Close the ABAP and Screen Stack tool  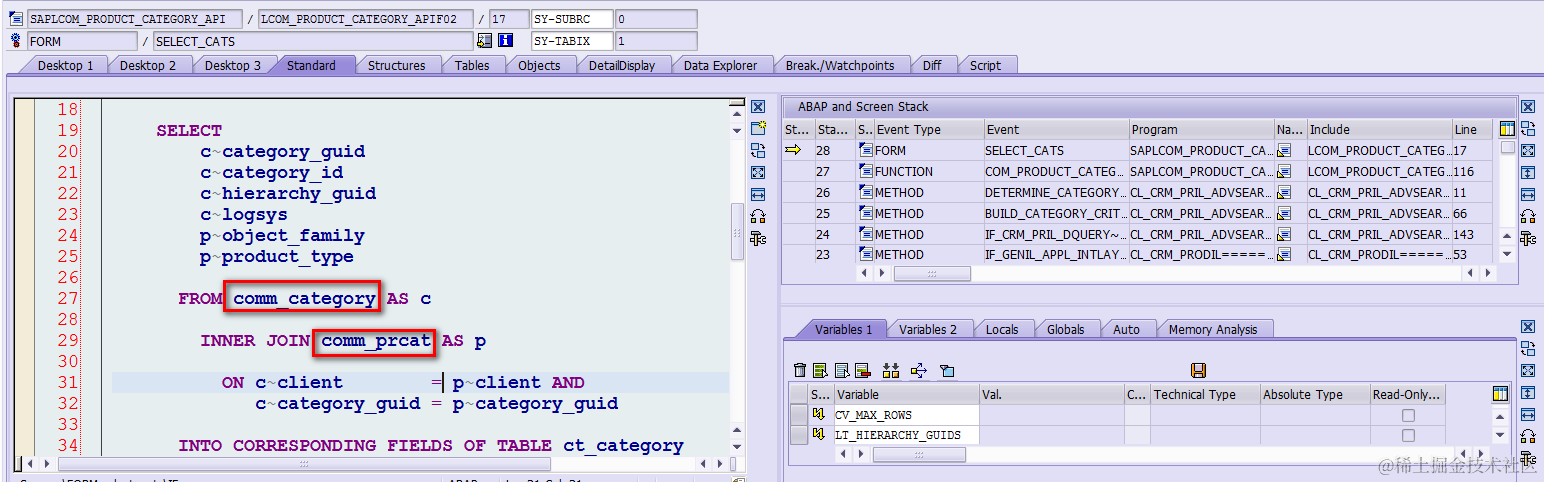(1528, 107)
